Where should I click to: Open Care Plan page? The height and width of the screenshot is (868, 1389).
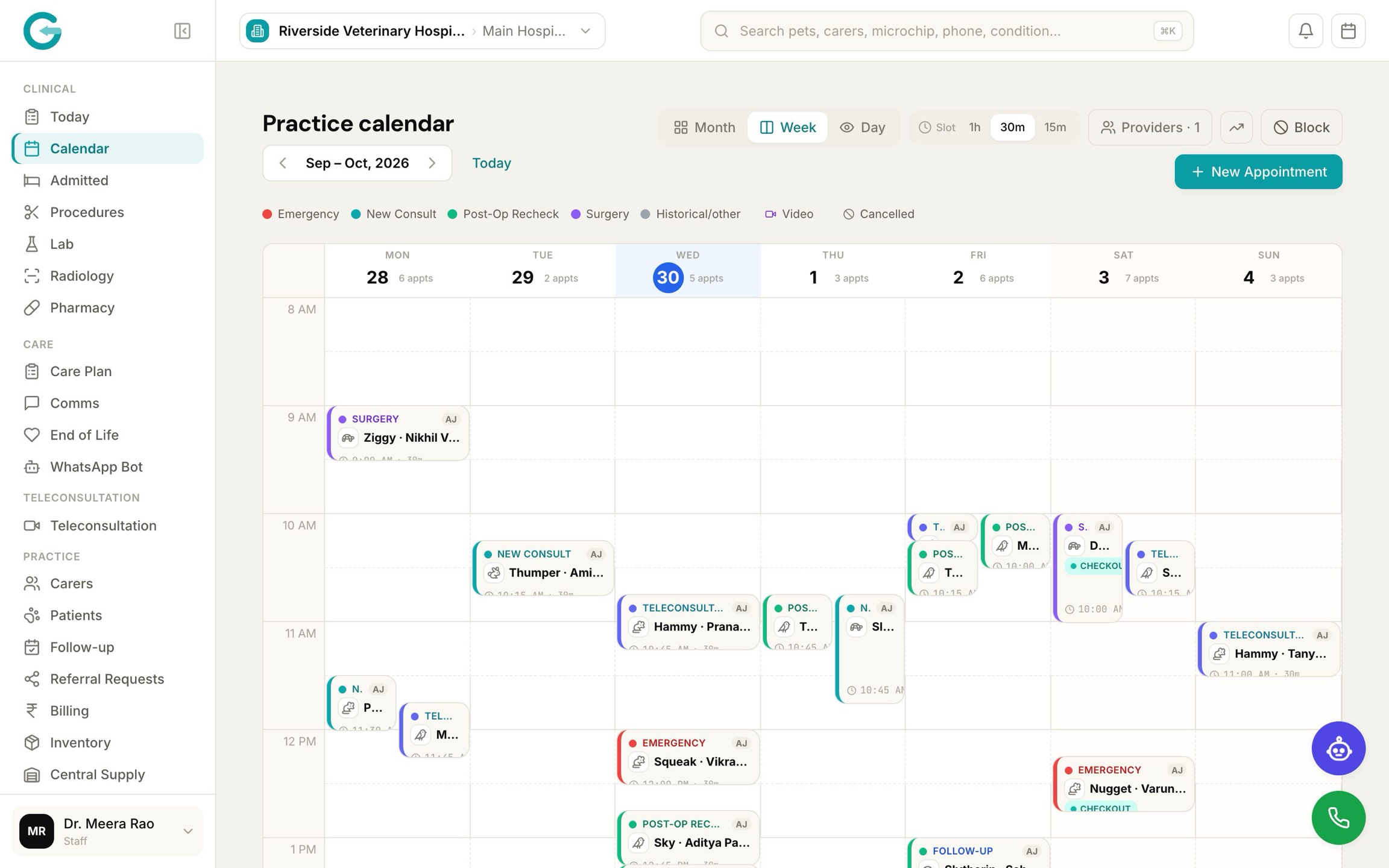tap(107, 371)
